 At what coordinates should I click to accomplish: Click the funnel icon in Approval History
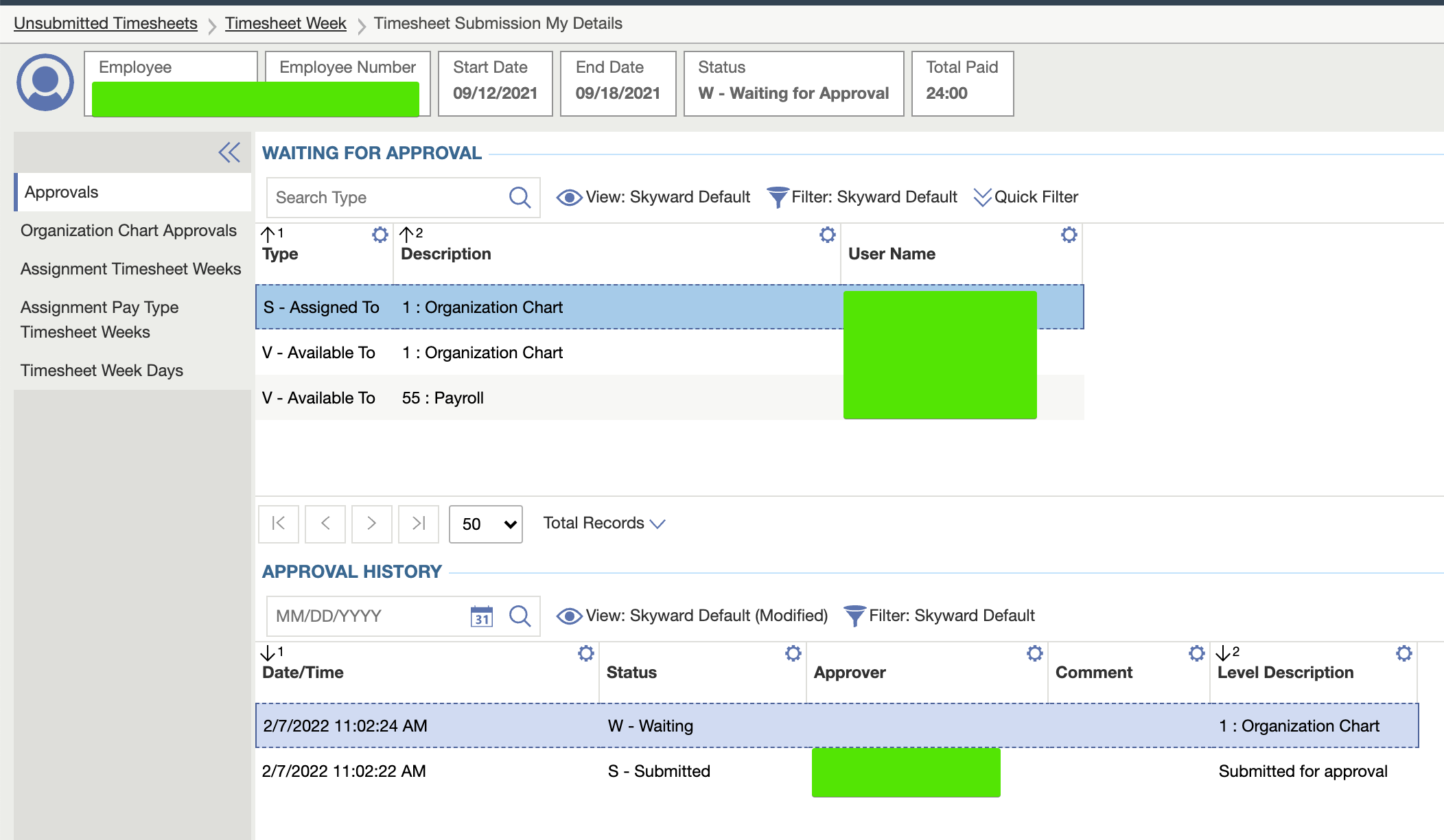(854, 616)
